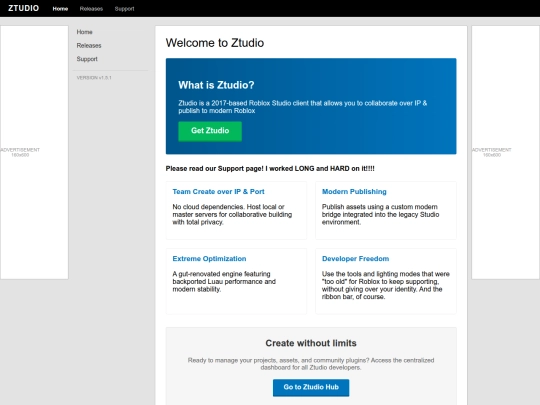Click the 'Use the tools and lighting modes' text
The image size is (540, 405).
click(x=386, y=285)
